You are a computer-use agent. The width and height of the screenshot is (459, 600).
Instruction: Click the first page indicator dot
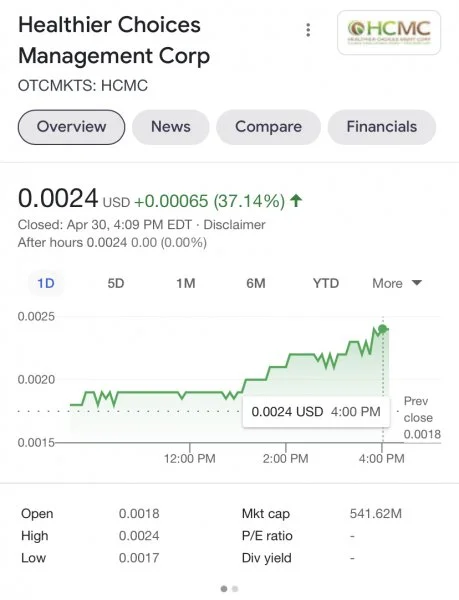click(224, 589)
